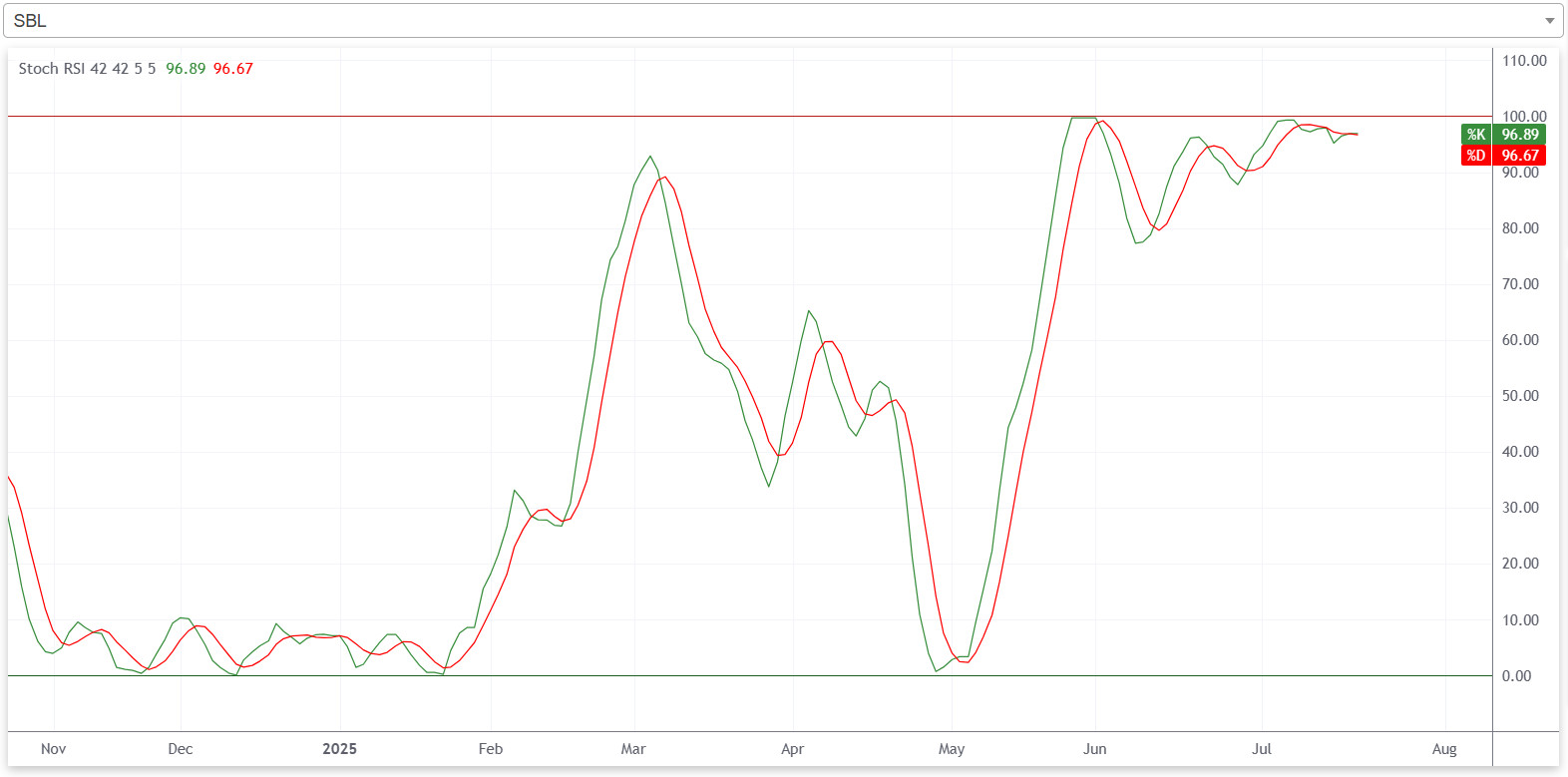Select the red %D 96.67 price label
Image resolution: width=1568 pixels, height=777 pixels.
(x=1503, y=156)
